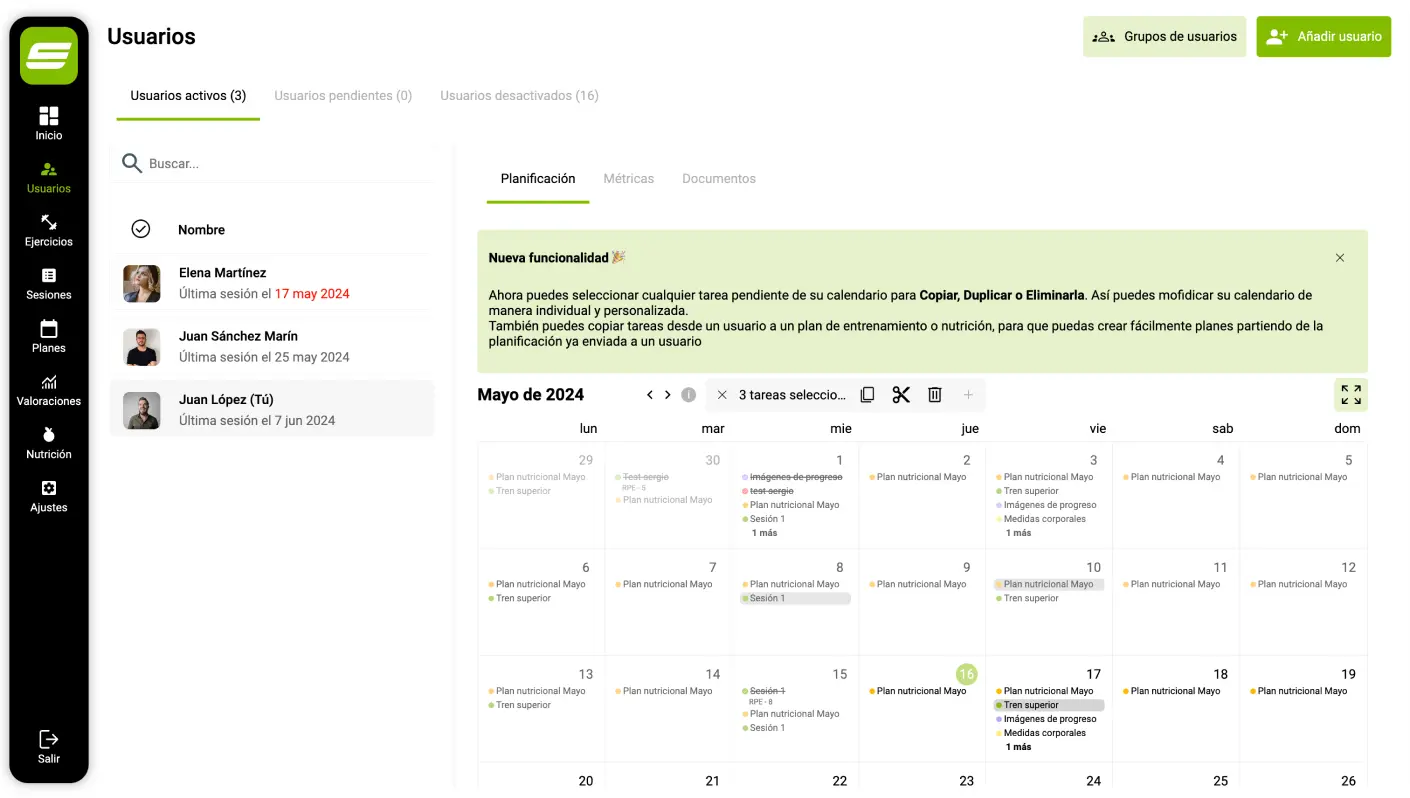Viewport: 1410px width, 798px height.
Task: Expand "1 más" tasks on May 17
Action: coord(1018,747)
